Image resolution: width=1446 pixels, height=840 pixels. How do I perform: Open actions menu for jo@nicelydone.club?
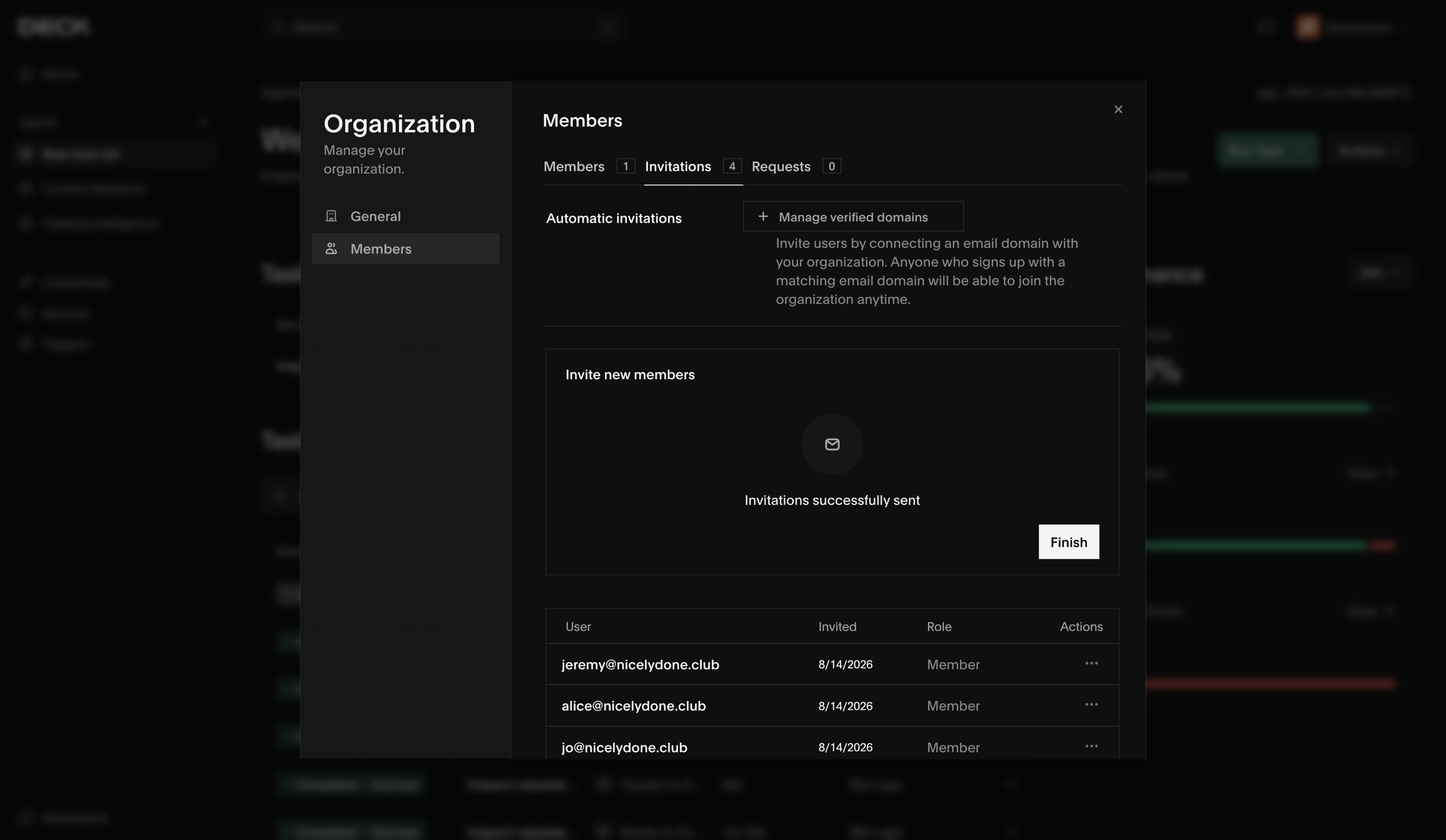(x=1091, y=746)
